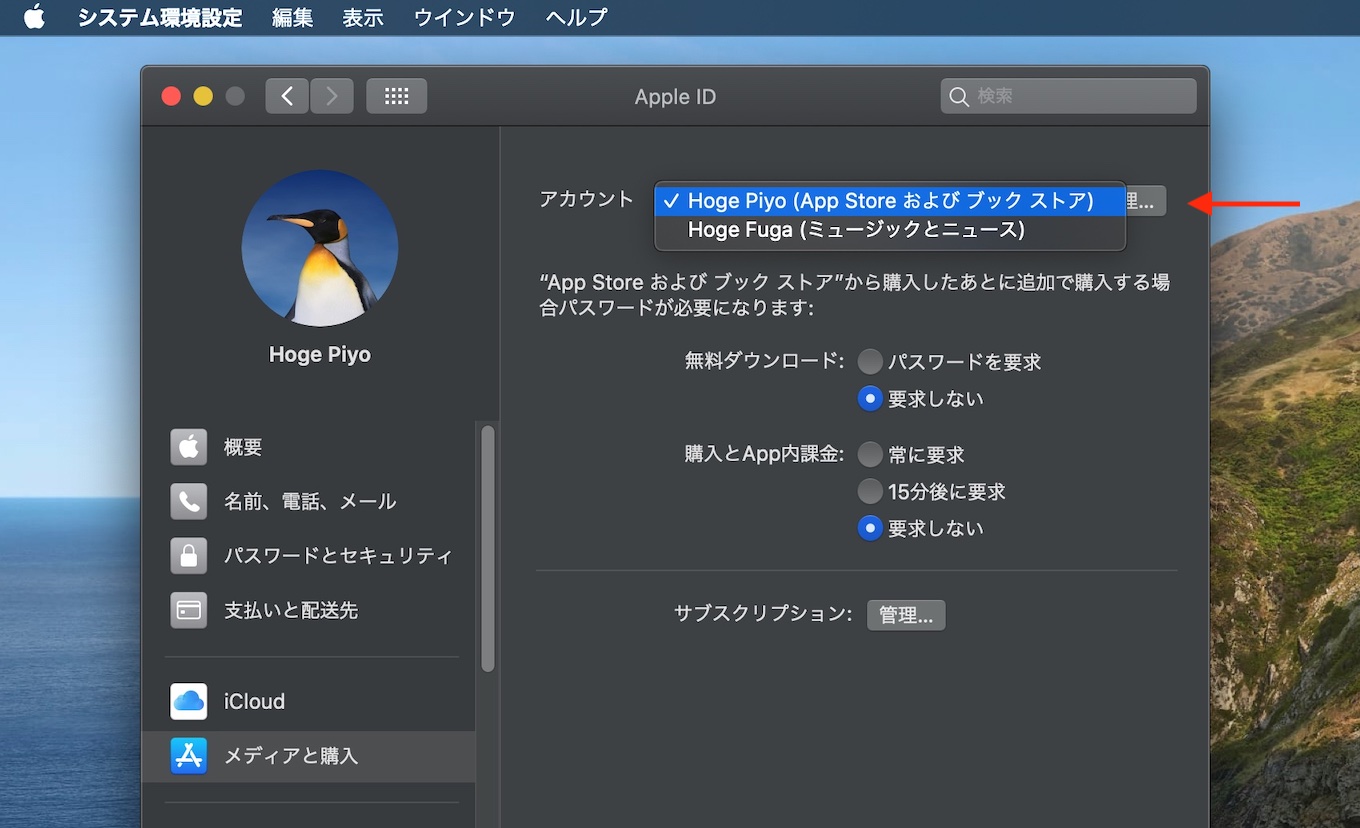Open 名前、電話、メール phone icon
The width and height of the screenshot is (1360, 828).
pyautogui.click(x=189, y=501)
